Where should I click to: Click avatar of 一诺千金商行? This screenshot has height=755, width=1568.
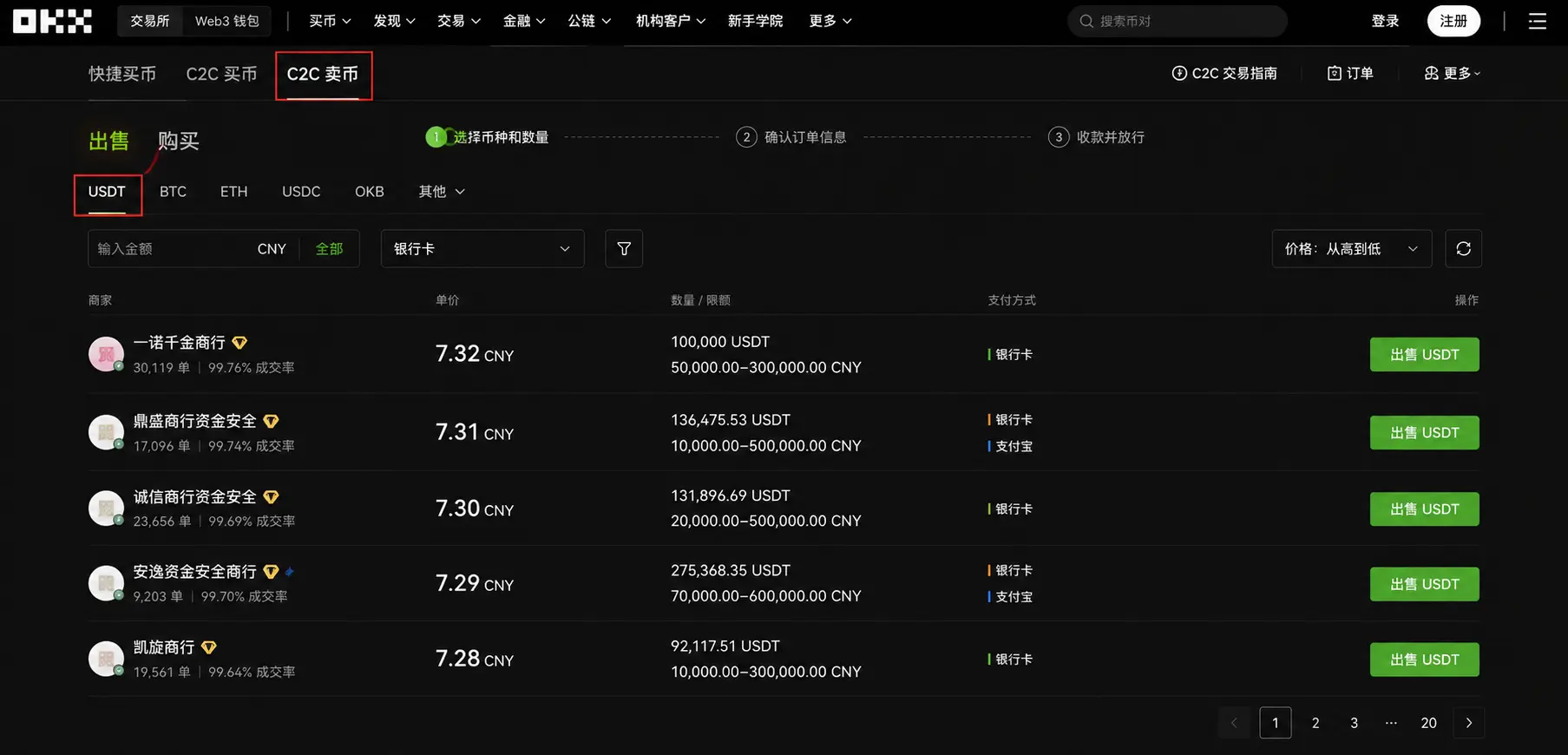click(106, 354)
